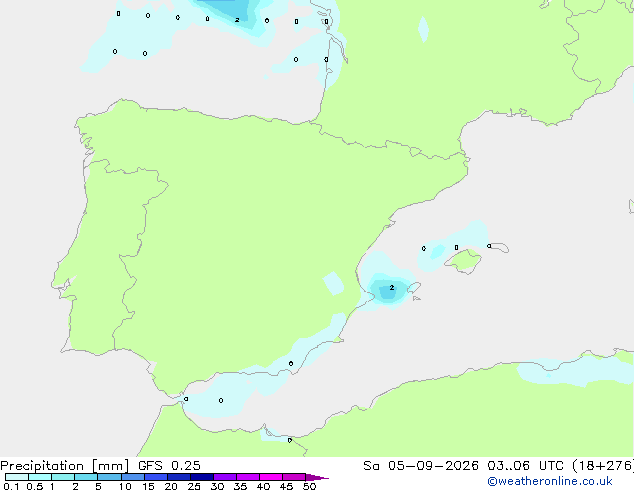The width and height of the screenshot is (634, 490).
Task: Click the 40–45 mm magenta legend box
Action: (x=271, y=477)
